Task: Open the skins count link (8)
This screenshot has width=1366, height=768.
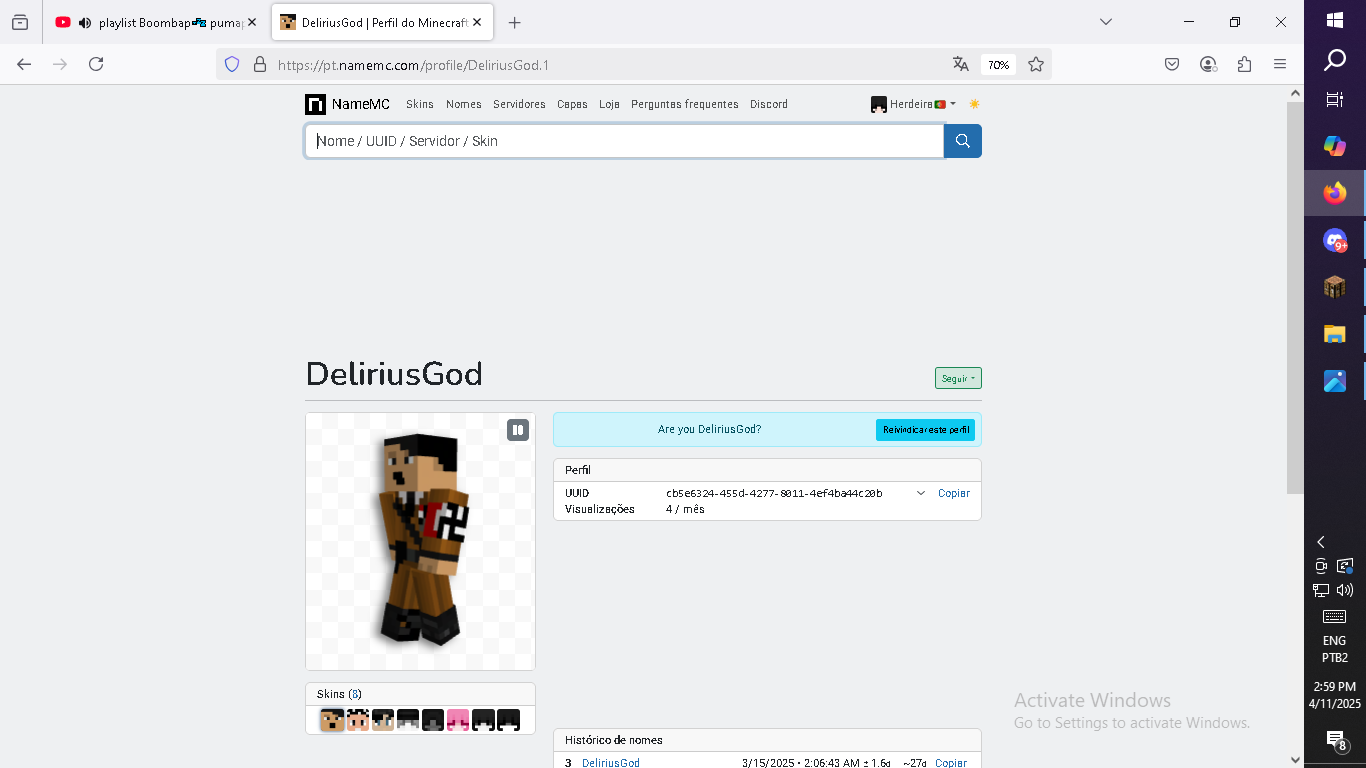Action: click(x=355, y=694)
